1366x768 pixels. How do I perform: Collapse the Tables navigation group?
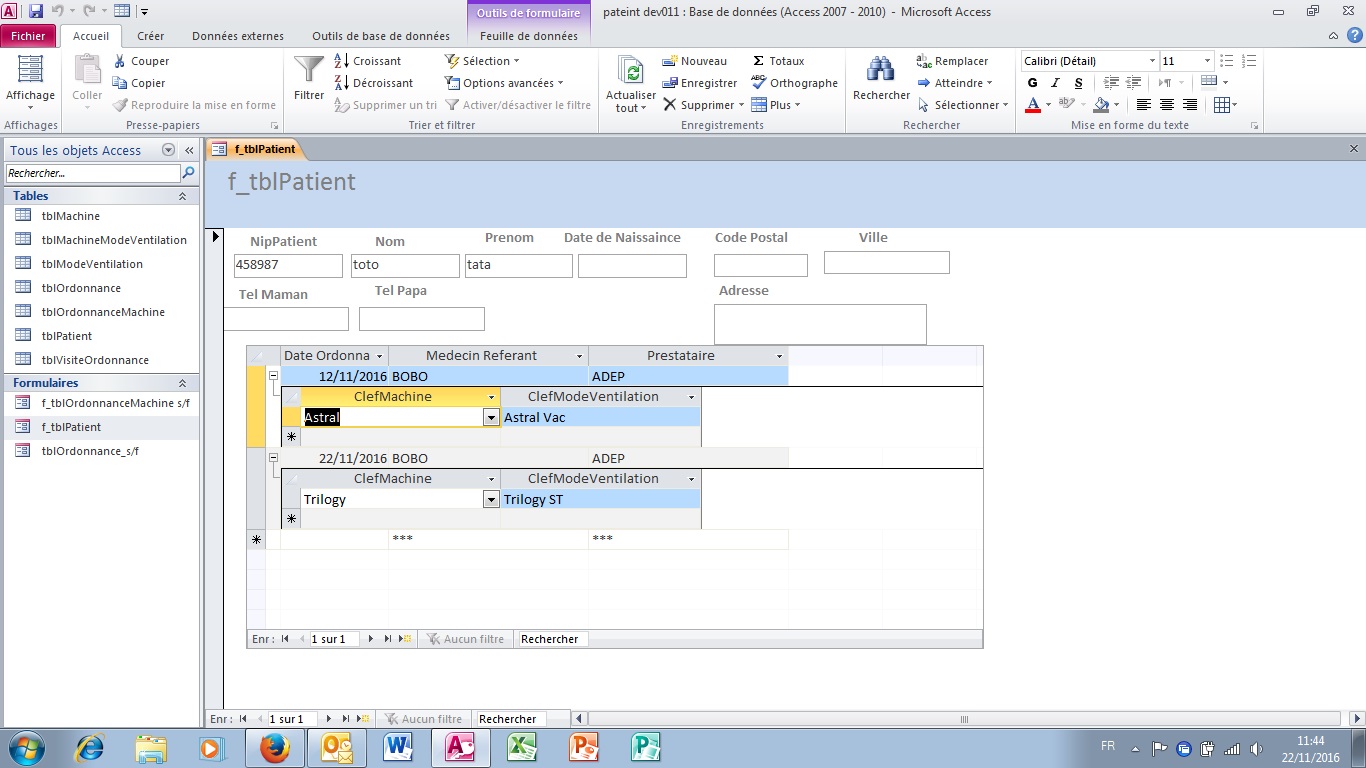coord(182,196)
